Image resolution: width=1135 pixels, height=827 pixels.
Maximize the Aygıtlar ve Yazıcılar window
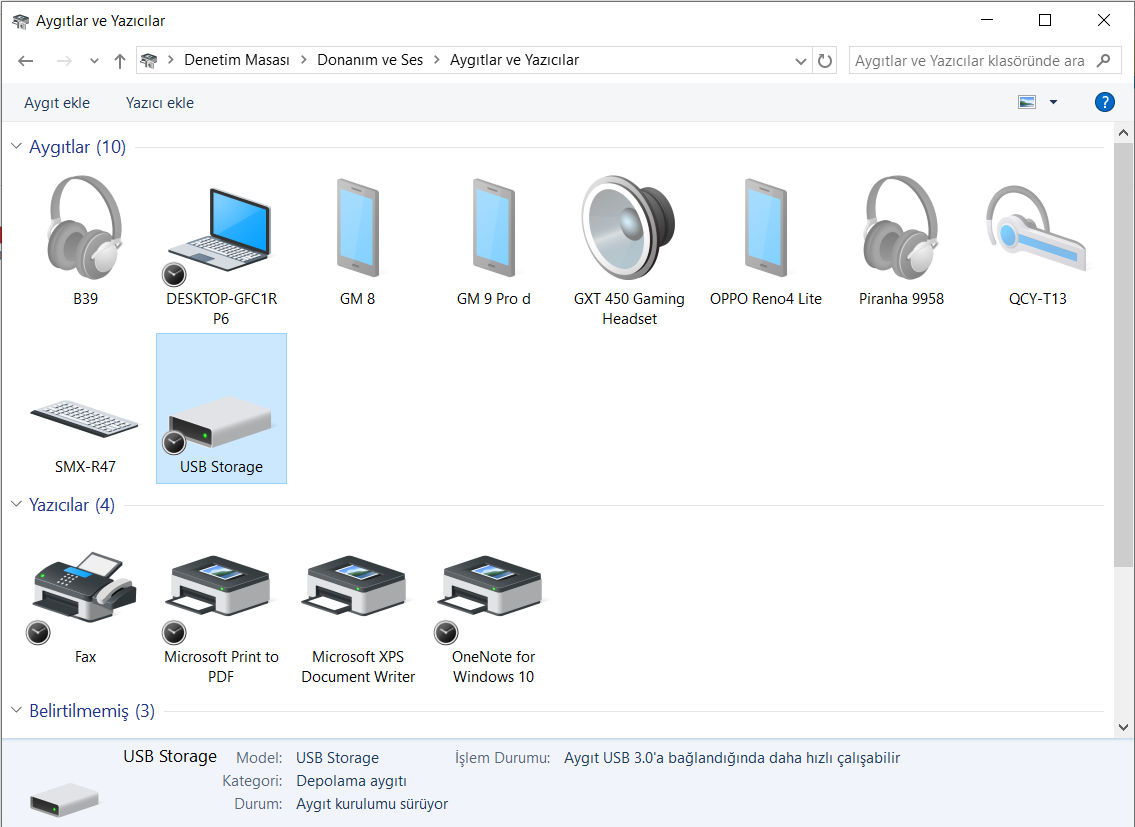tap(1045, 20)
